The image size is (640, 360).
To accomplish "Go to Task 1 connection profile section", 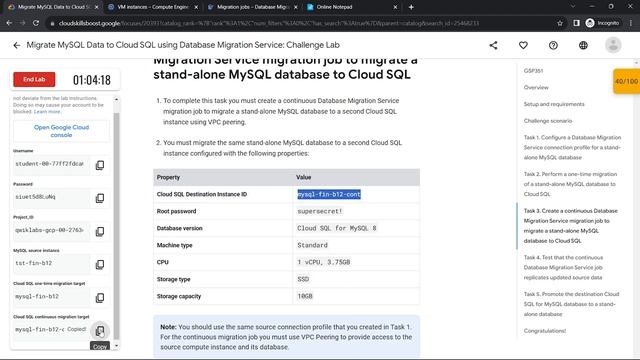I will coord(572,147).
